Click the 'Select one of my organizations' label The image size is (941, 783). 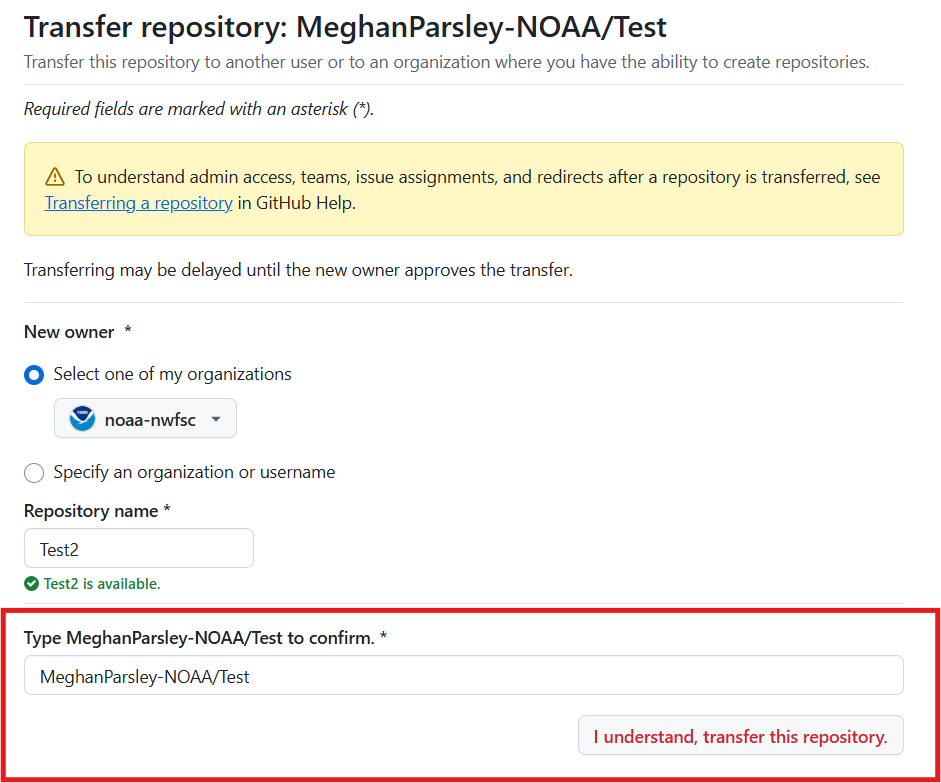point(172,374)
